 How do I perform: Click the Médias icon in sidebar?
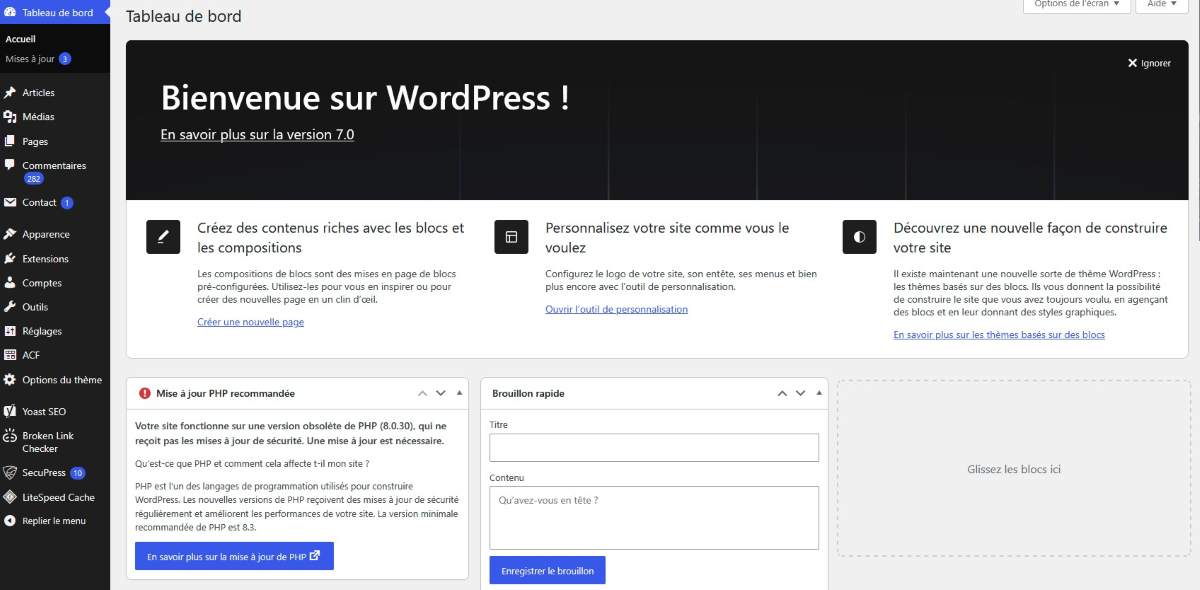pyautogui.click(x=10, y=117)
